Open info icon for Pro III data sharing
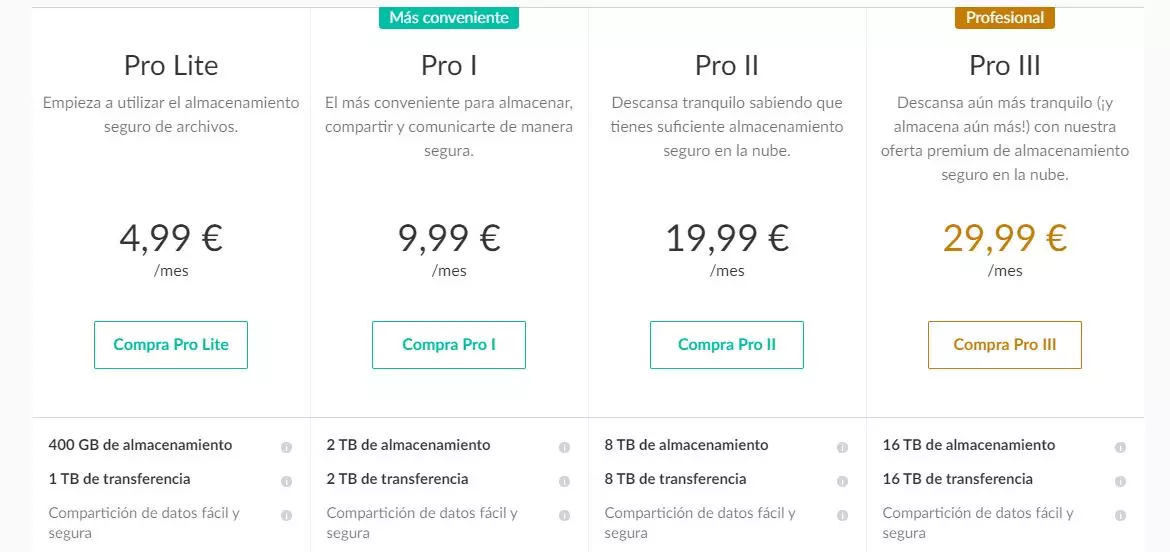1170x552 pixels. 1120,516
